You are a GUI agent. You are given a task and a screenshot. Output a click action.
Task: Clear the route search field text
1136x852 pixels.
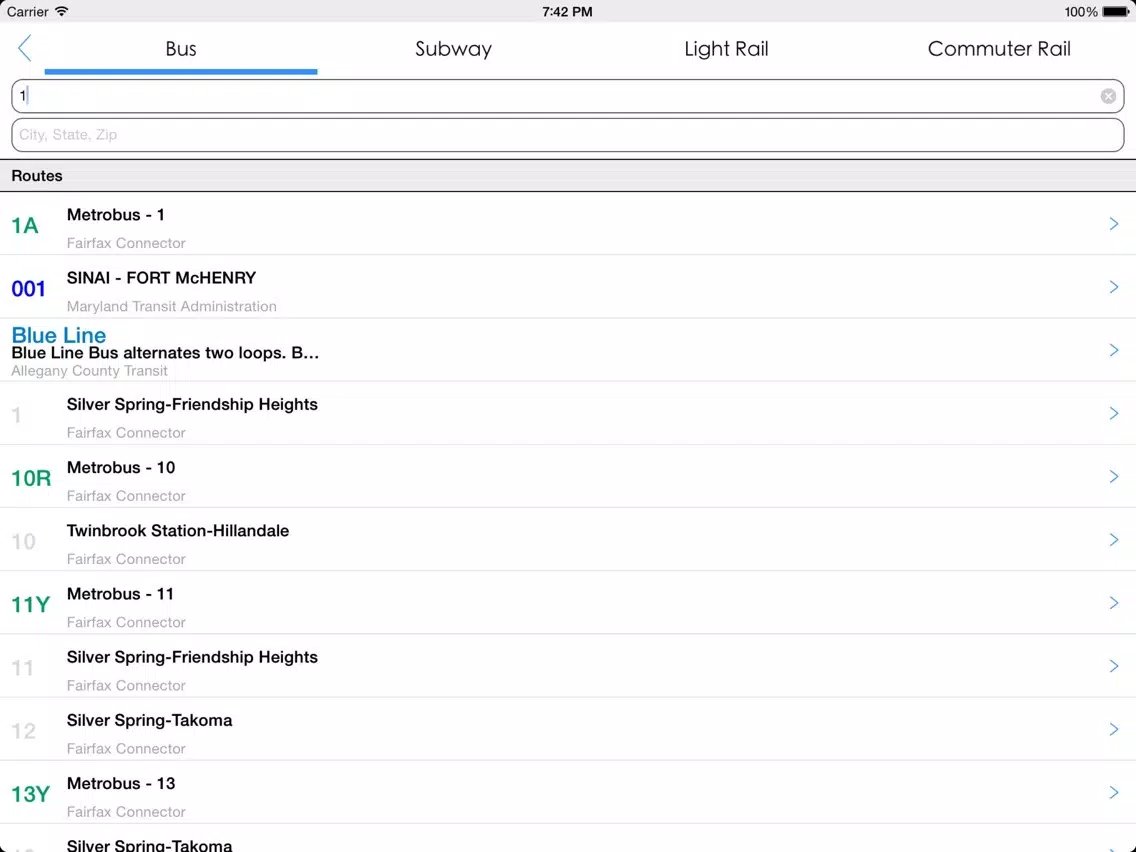pos(1108,96)
